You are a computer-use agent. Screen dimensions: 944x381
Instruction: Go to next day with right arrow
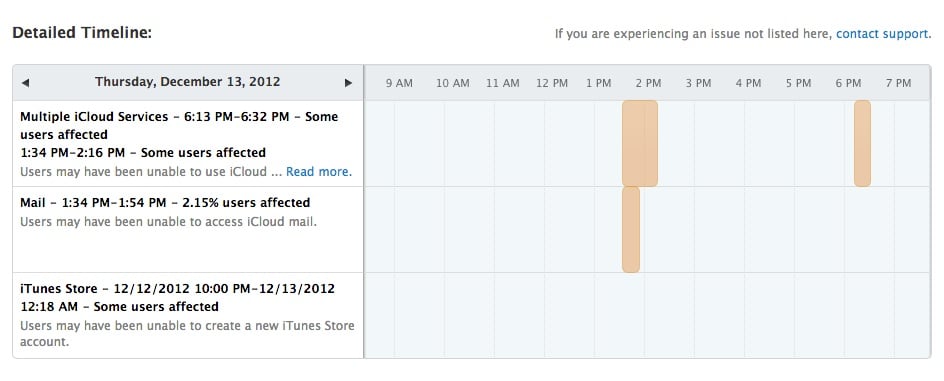[x=348, y=83]
